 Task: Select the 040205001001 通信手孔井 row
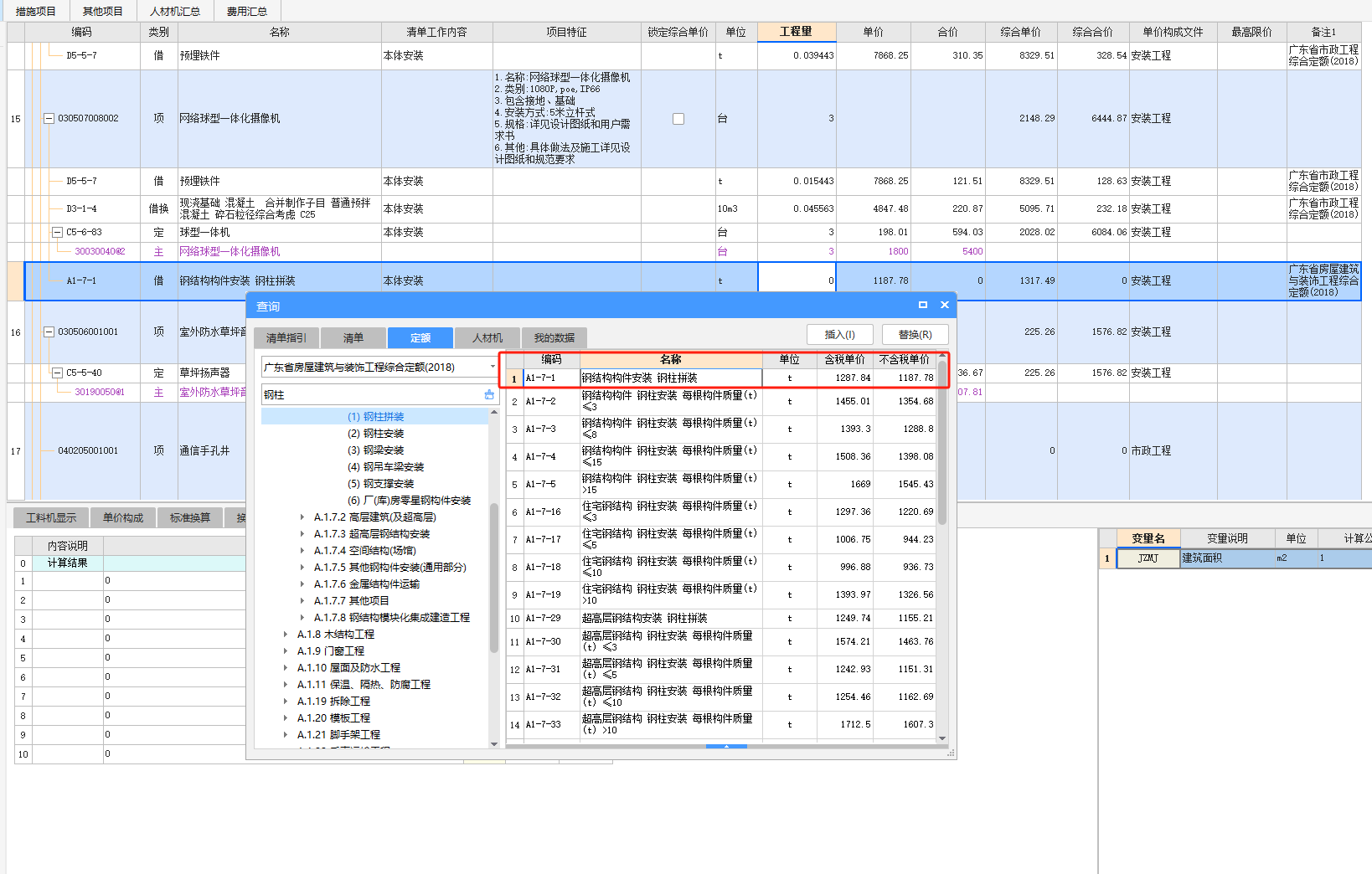tap(683, 451)
